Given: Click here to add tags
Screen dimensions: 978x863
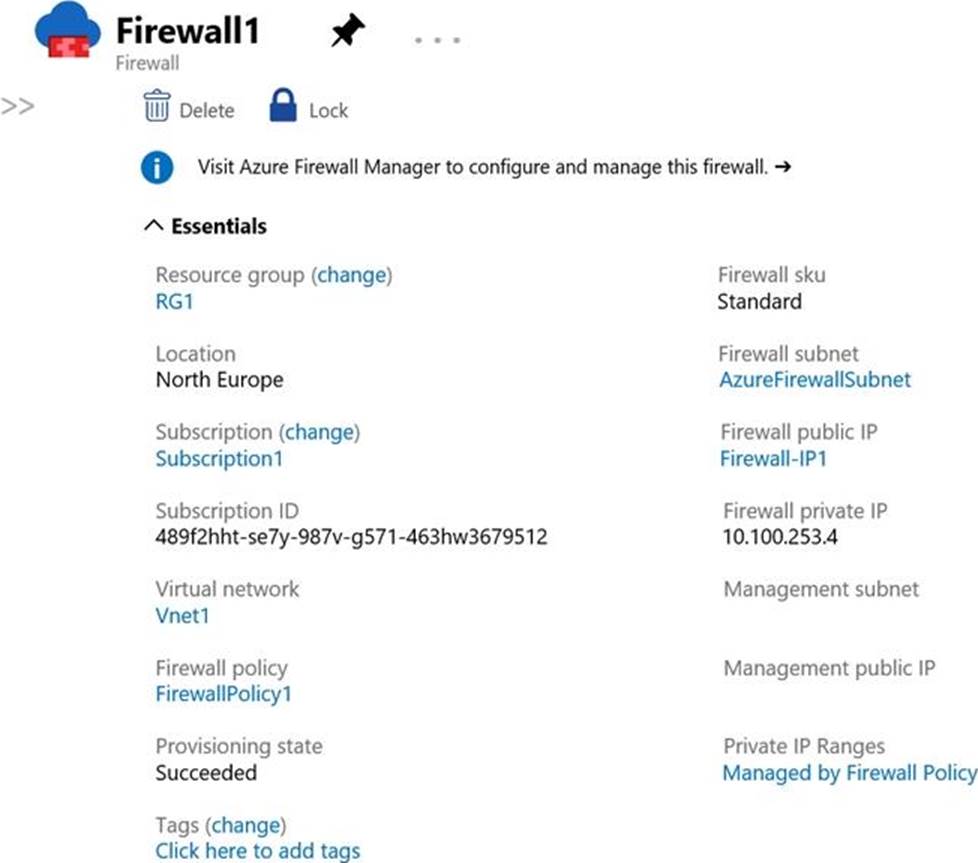Looking at the screenshot, I should 257,851.
